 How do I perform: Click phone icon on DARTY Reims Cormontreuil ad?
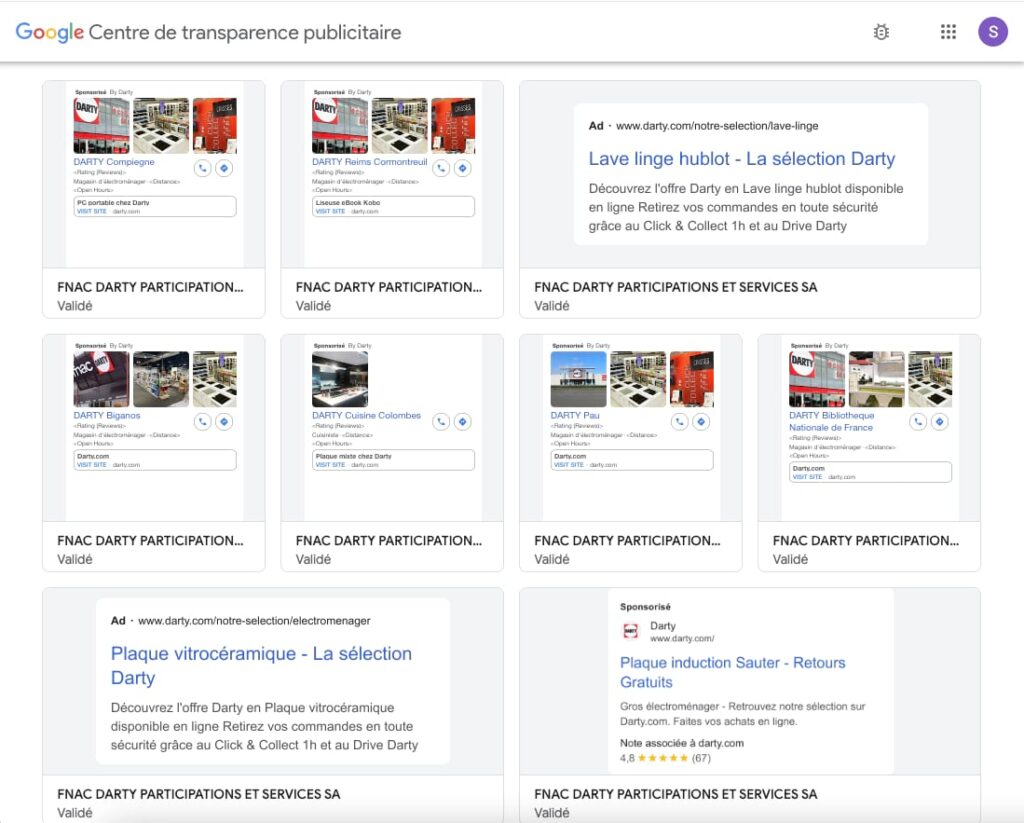(x=441, y=169)
